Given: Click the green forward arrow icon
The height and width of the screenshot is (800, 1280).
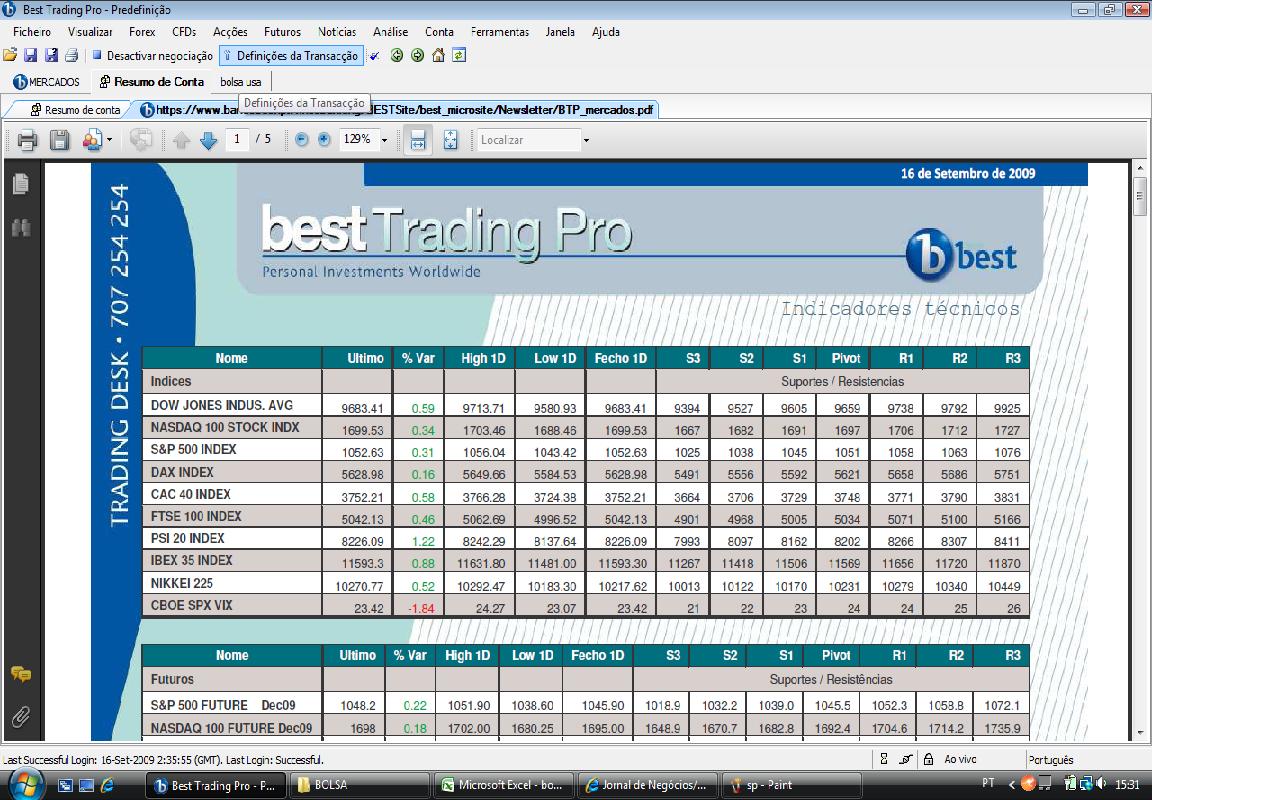Looking at the screenshot, I should point(417,56).
